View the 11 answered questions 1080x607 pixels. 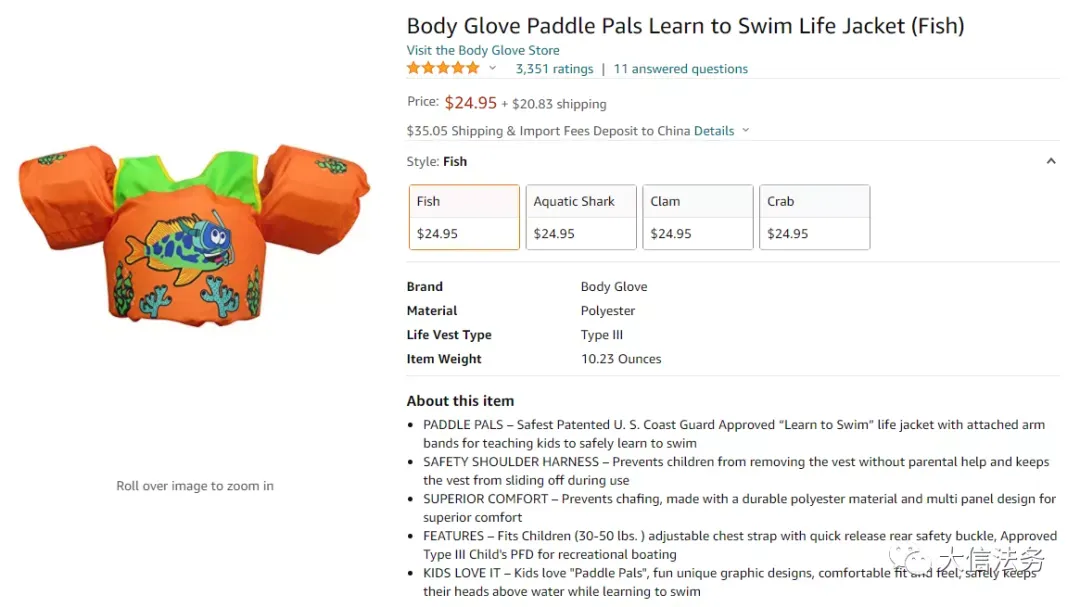click(681, 69)
